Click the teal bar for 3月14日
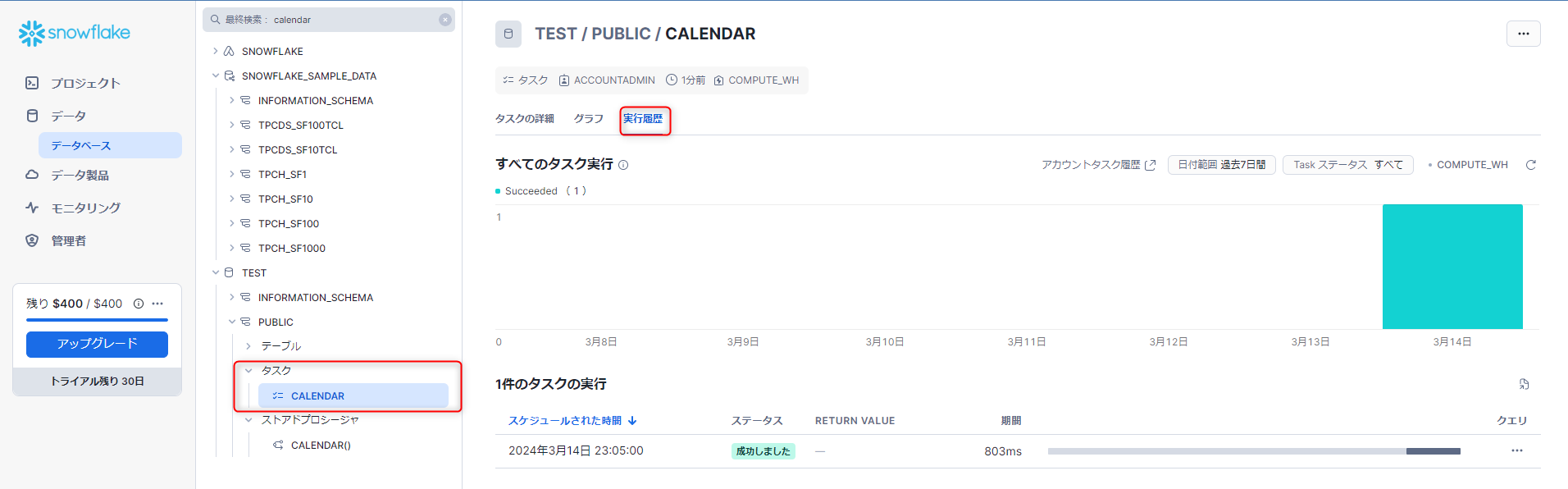The width and height of the screenshot is (1568, 489). coord(1452,267)
